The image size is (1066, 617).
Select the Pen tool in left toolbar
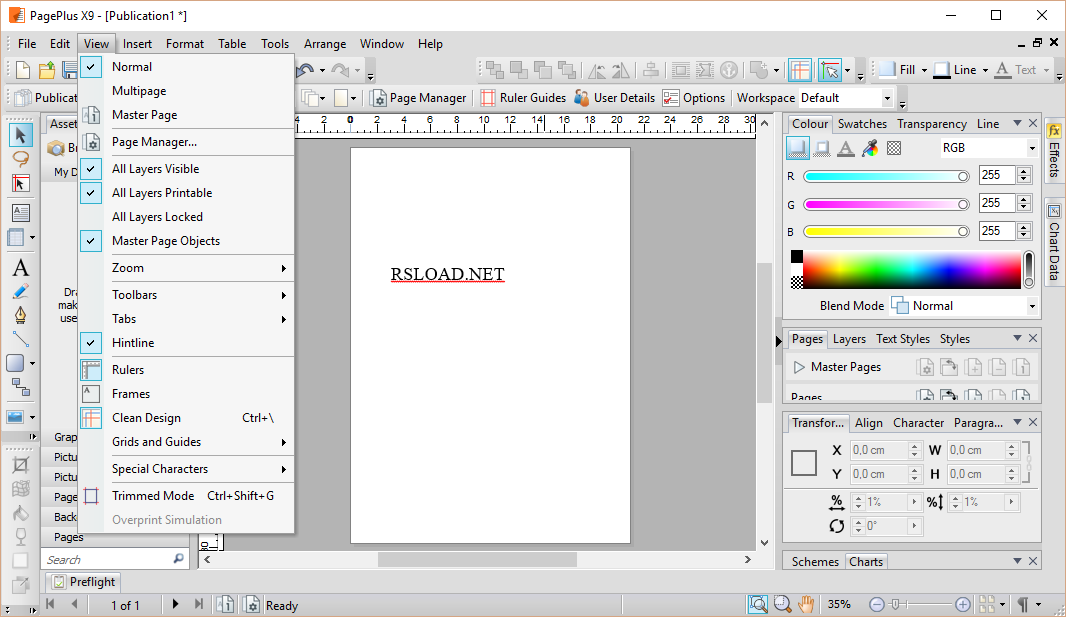pos(20,316)
